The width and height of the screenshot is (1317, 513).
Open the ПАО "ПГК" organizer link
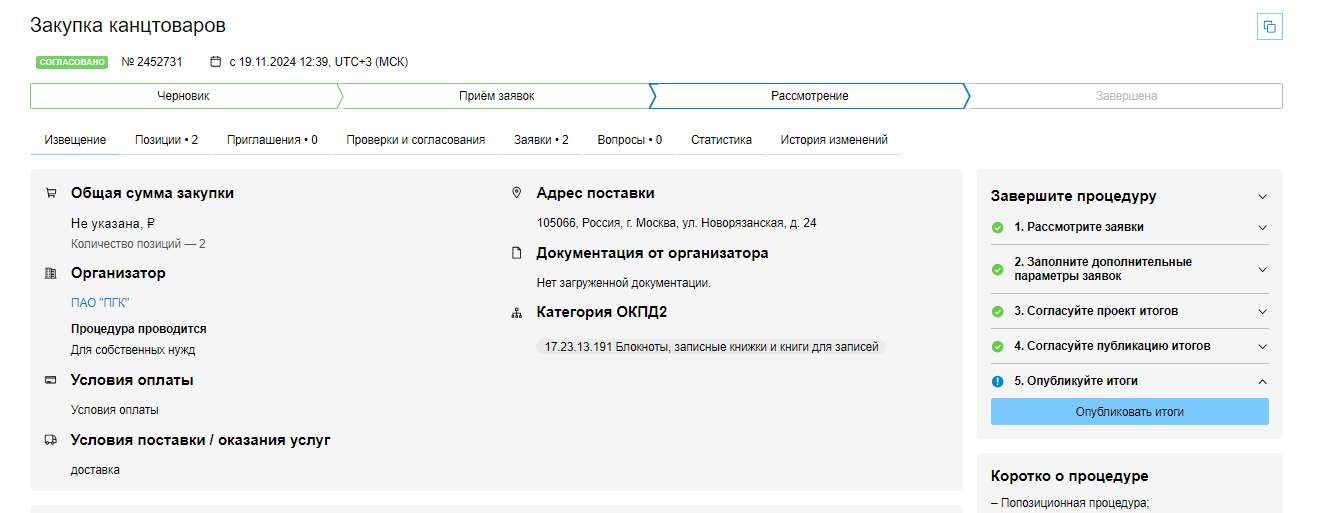click(x=100, y=303)
